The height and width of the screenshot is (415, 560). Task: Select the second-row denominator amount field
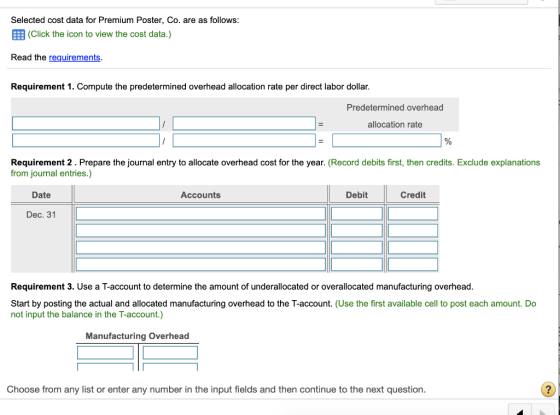(244, 140)
